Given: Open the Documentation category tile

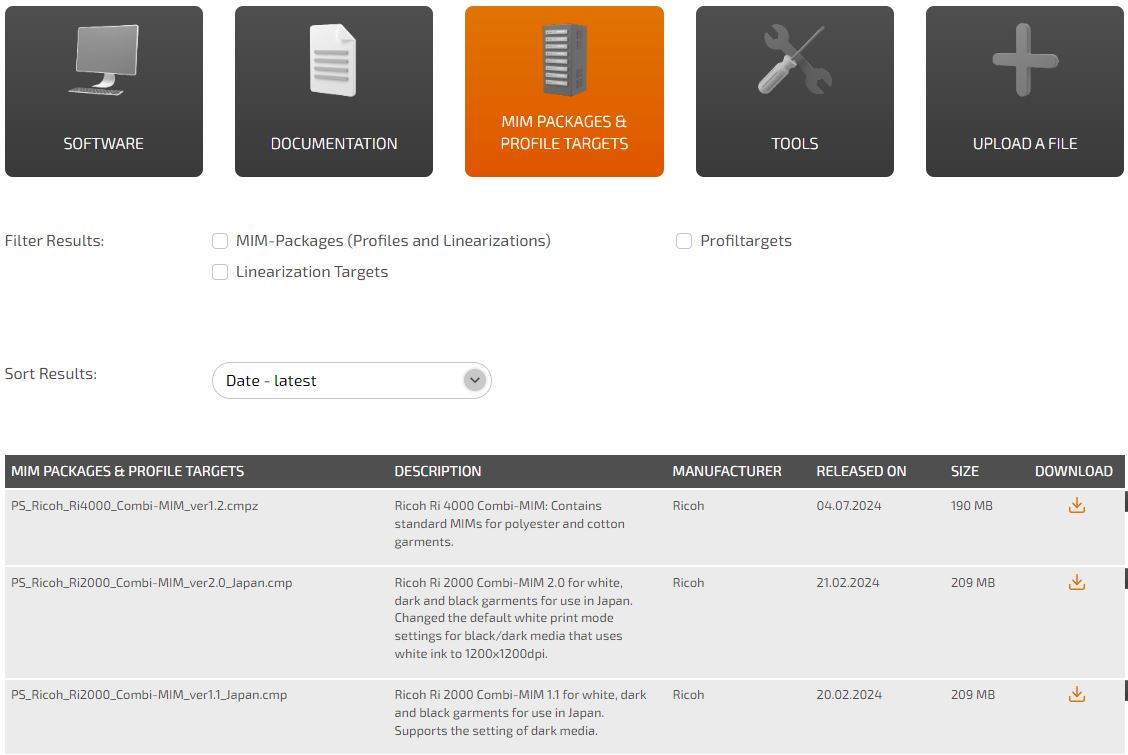Looking at the screenshot, I should [334, 91].
